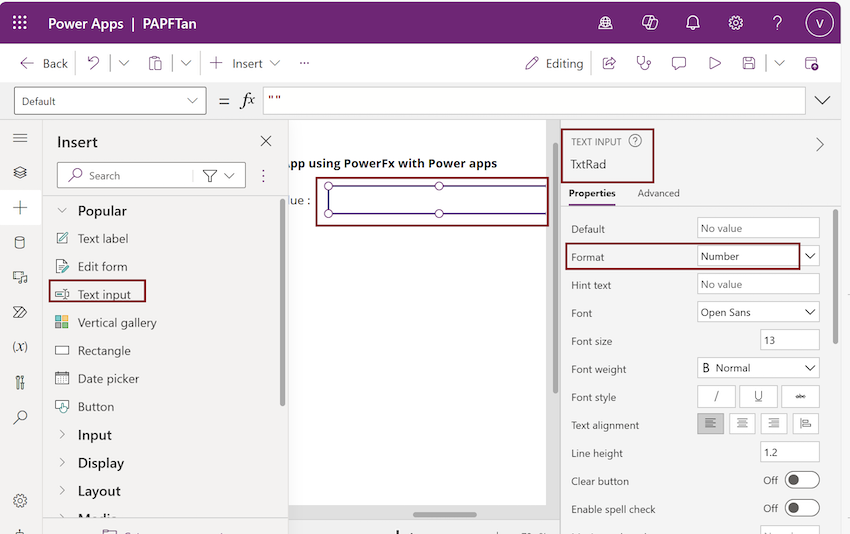The height and width of the screenshot is (534, 850).
Task: Open the toolbar overflow ellipsis menu
Action: click(x=304, y=63)
